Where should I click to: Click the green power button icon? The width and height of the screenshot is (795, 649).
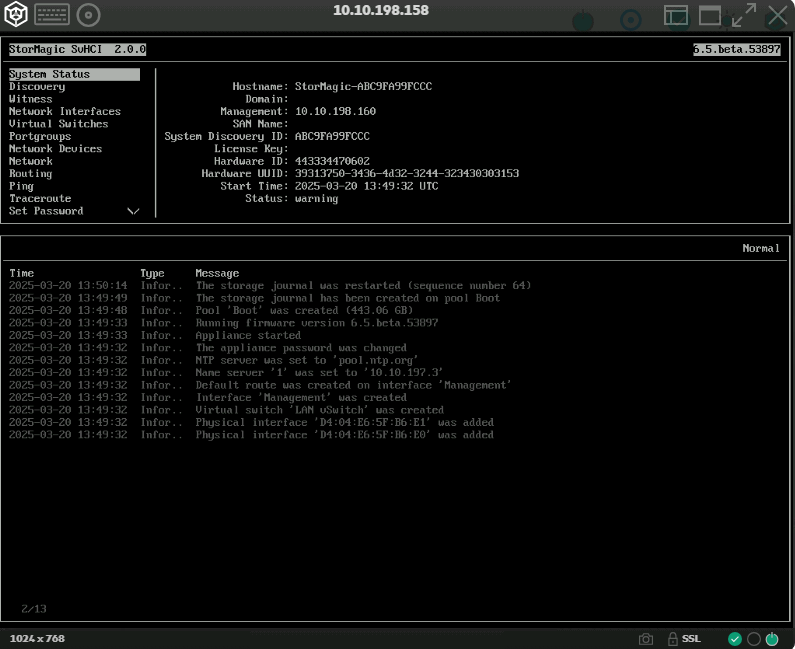click(x=772, y=639)
